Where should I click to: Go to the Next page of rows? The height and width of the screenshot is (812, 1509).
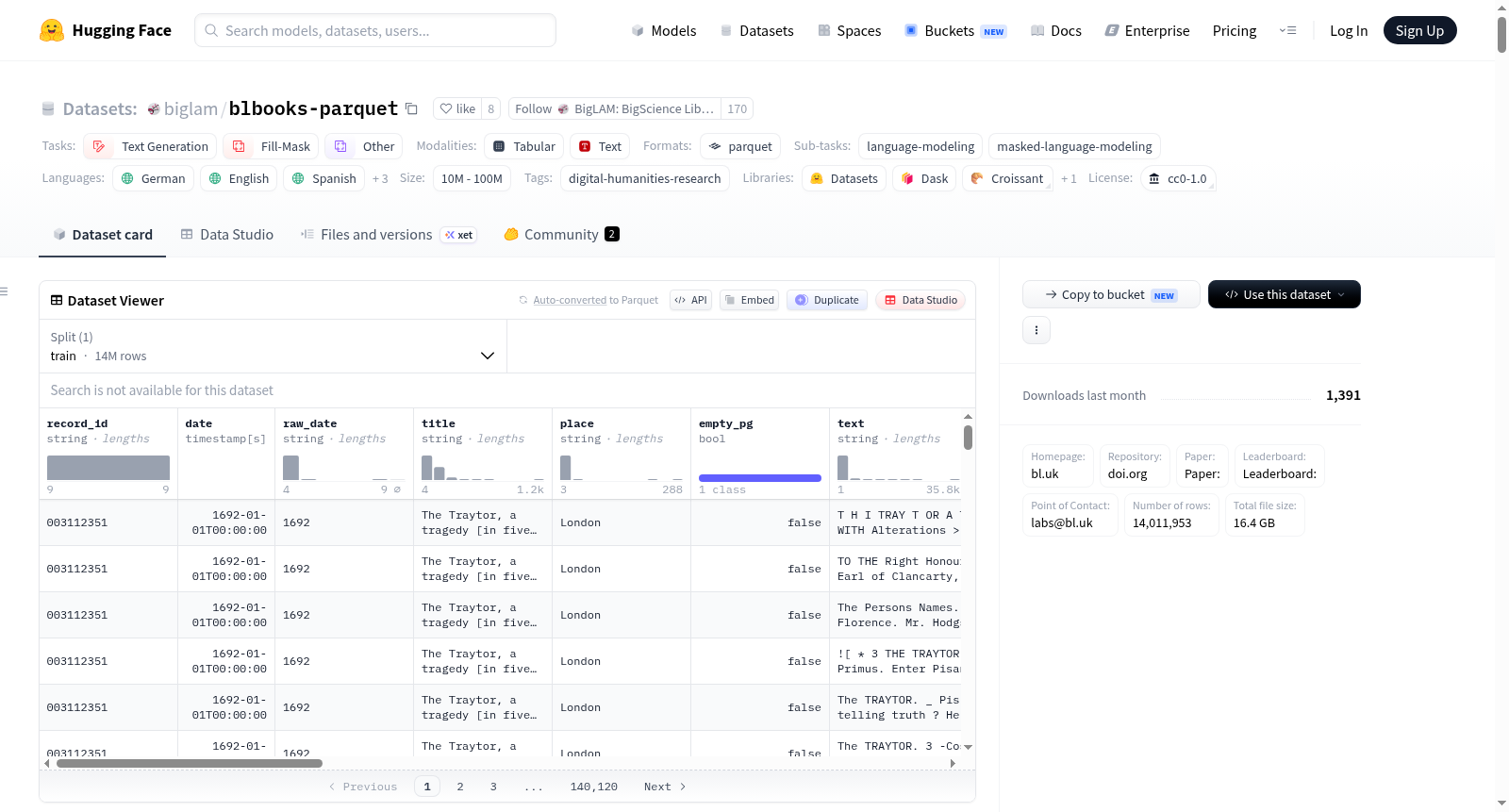[665, 787]
